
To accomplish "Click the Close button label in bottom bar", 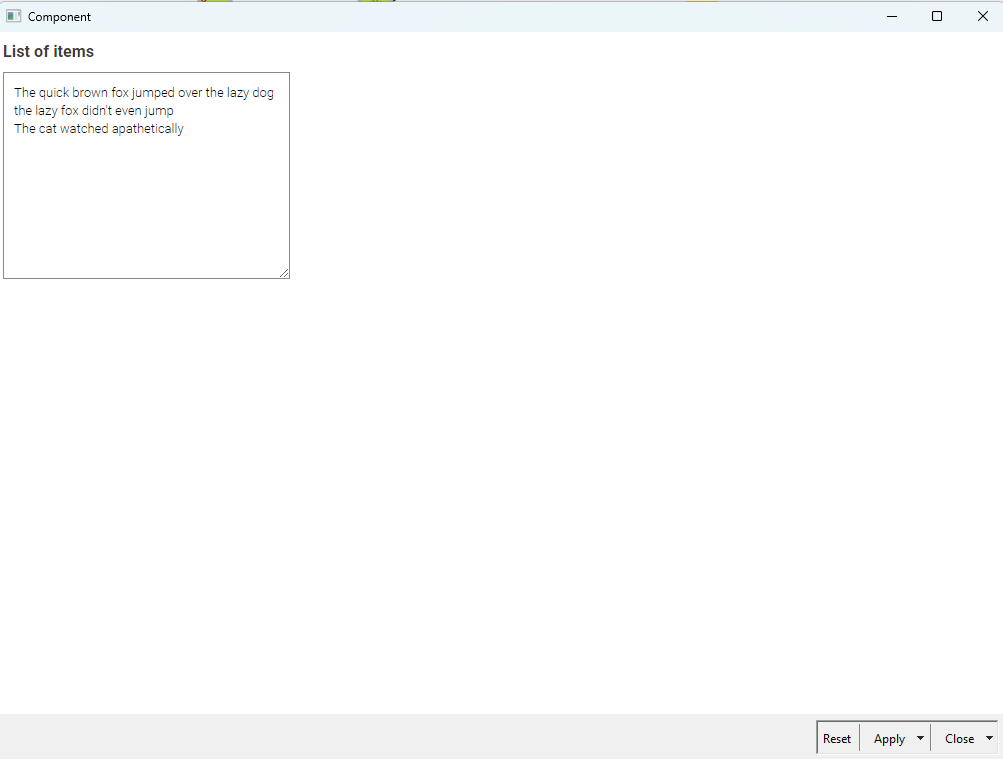I will [959, 738].
